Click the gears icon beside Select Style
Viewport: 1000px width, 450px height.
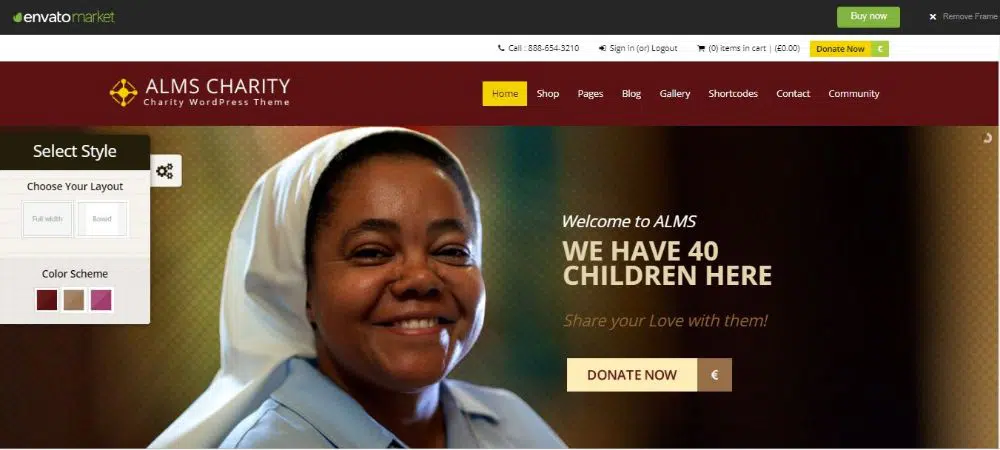pos(165,171)
